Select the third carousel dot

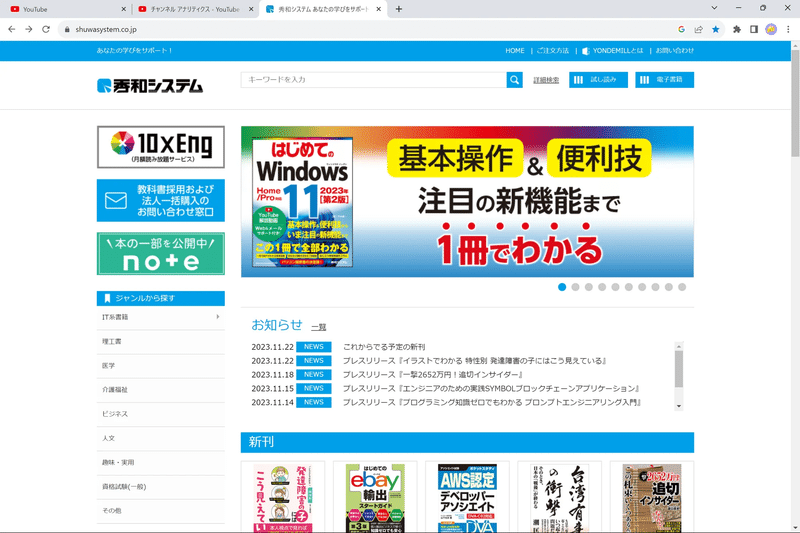click(x=589, y=287)
